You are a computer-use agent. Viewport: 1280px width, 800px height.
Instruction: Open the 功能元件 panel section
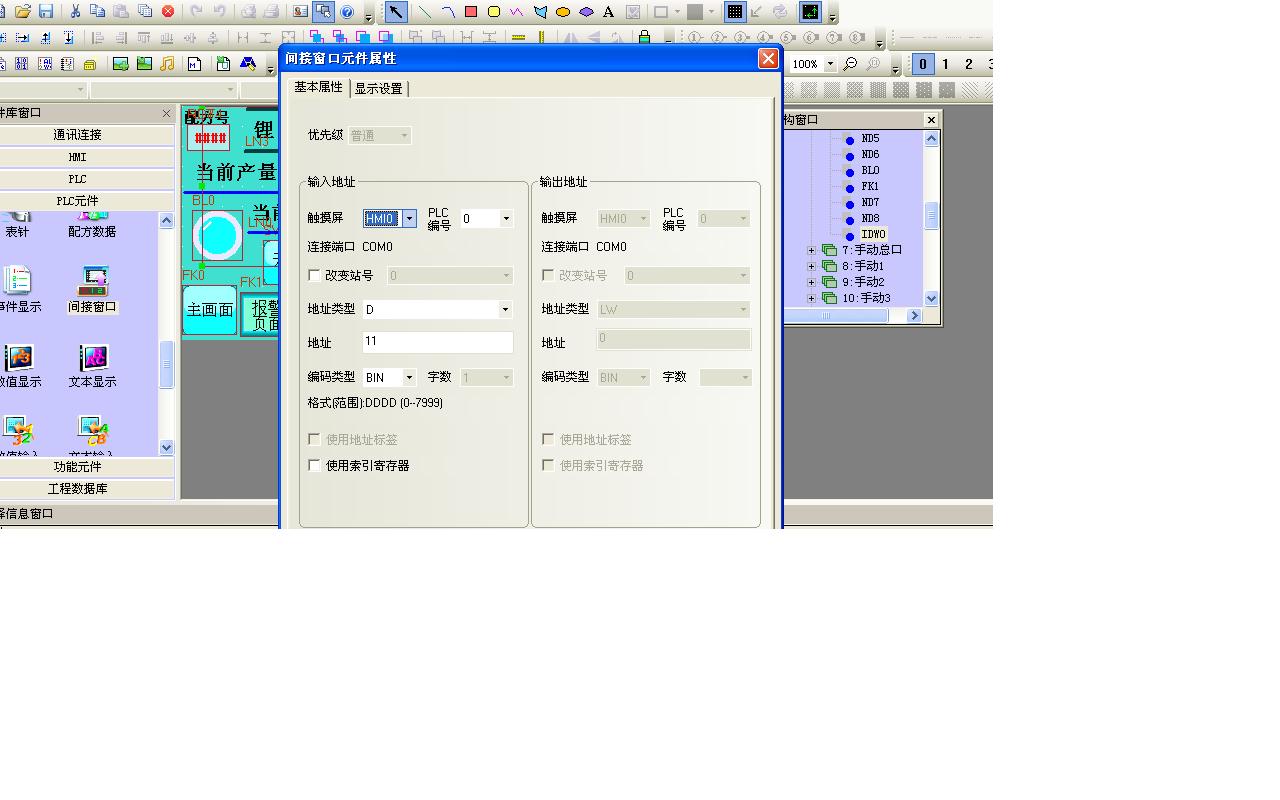tap(78, 467)
